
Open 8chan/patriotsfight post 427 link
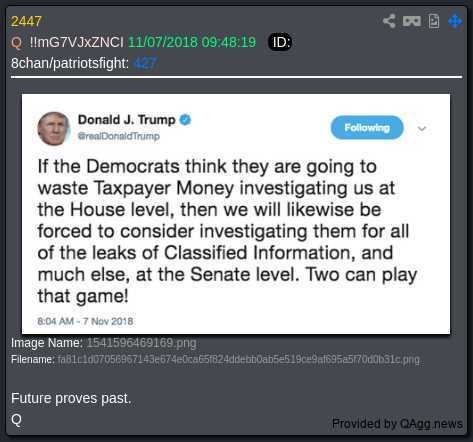pyautogui.click(x=145, y=63)
